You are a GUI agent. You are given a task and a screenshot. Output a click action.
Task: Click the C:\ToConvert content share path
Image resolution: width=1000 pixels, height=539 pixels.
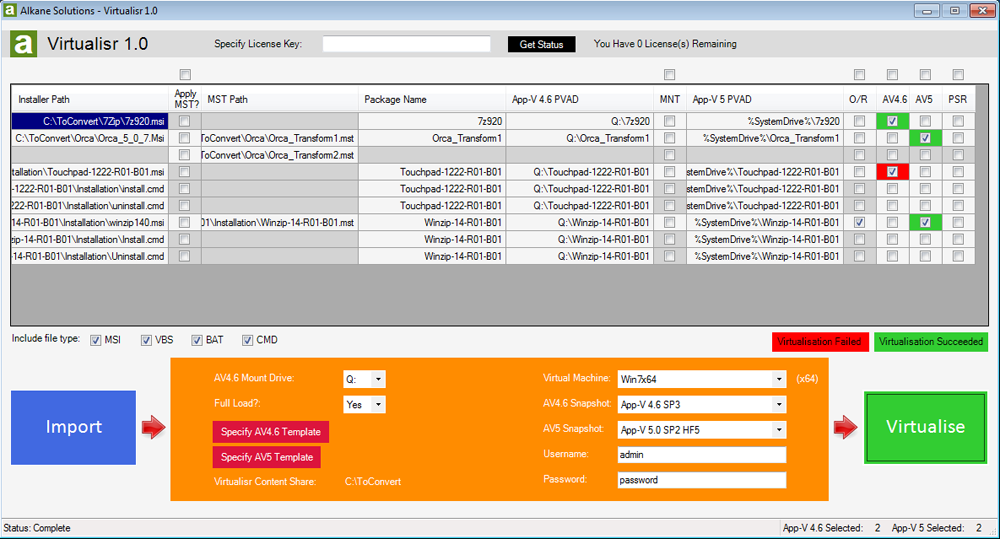(x=373, y=482)
